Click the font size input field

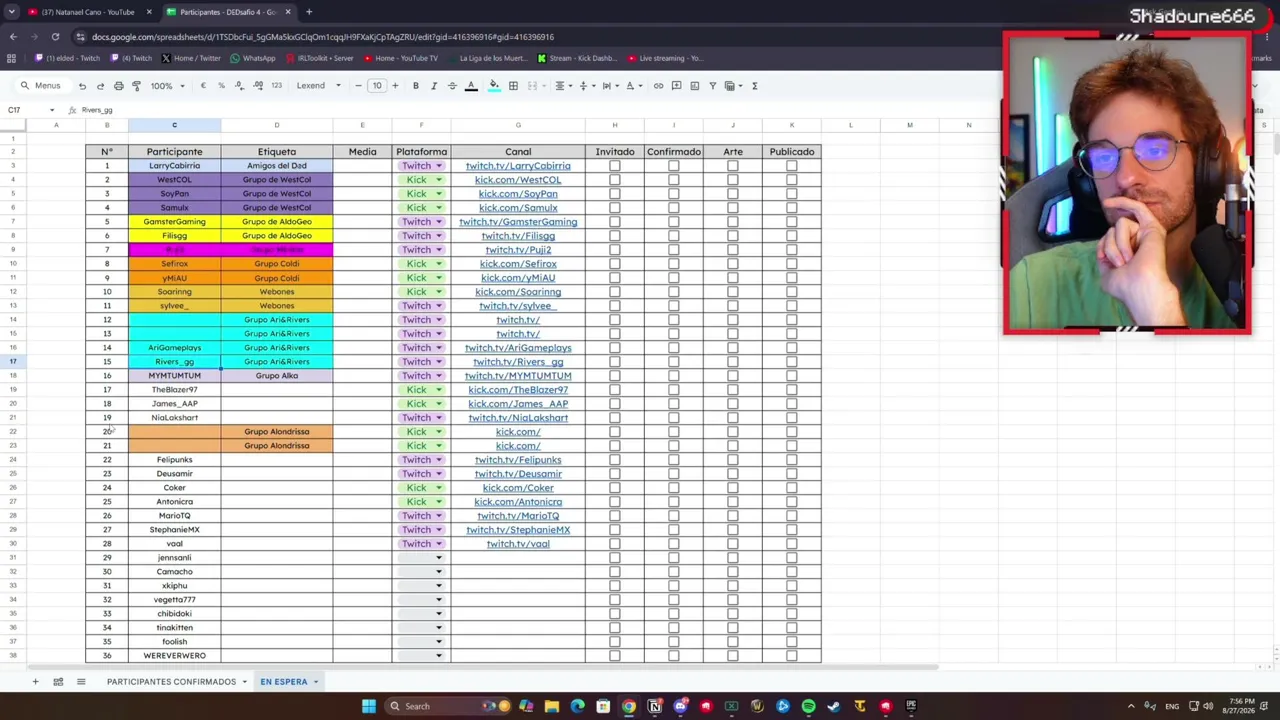[377, 86]
